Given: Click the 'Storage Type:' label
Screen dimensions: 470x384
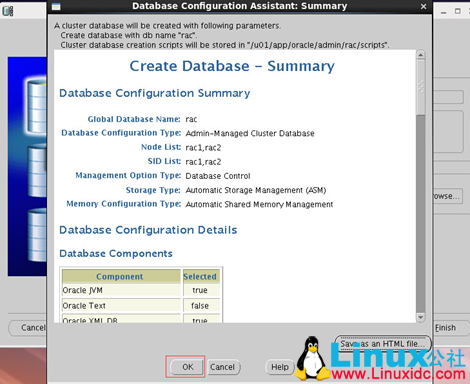Looking at the screenshot, I should pyautogui.click(x=153, y=190).
